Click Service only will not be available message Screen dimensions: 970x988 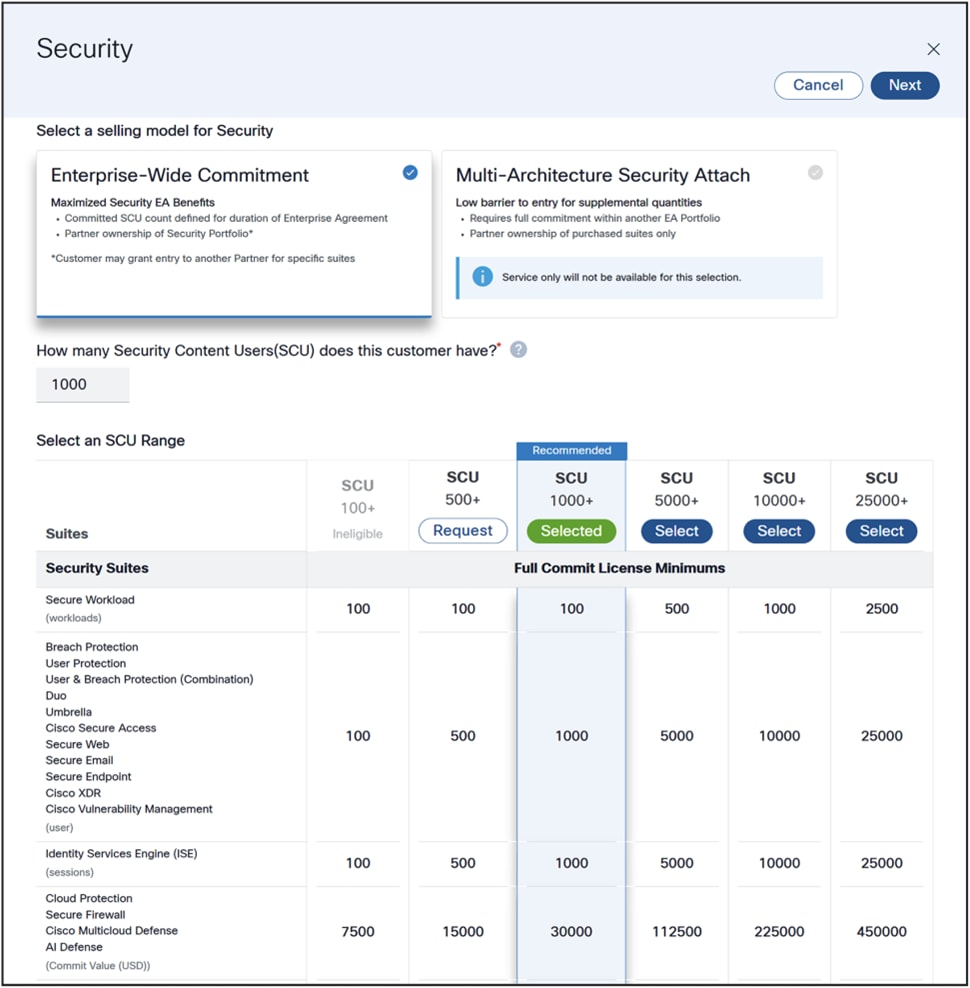point(621,277)
